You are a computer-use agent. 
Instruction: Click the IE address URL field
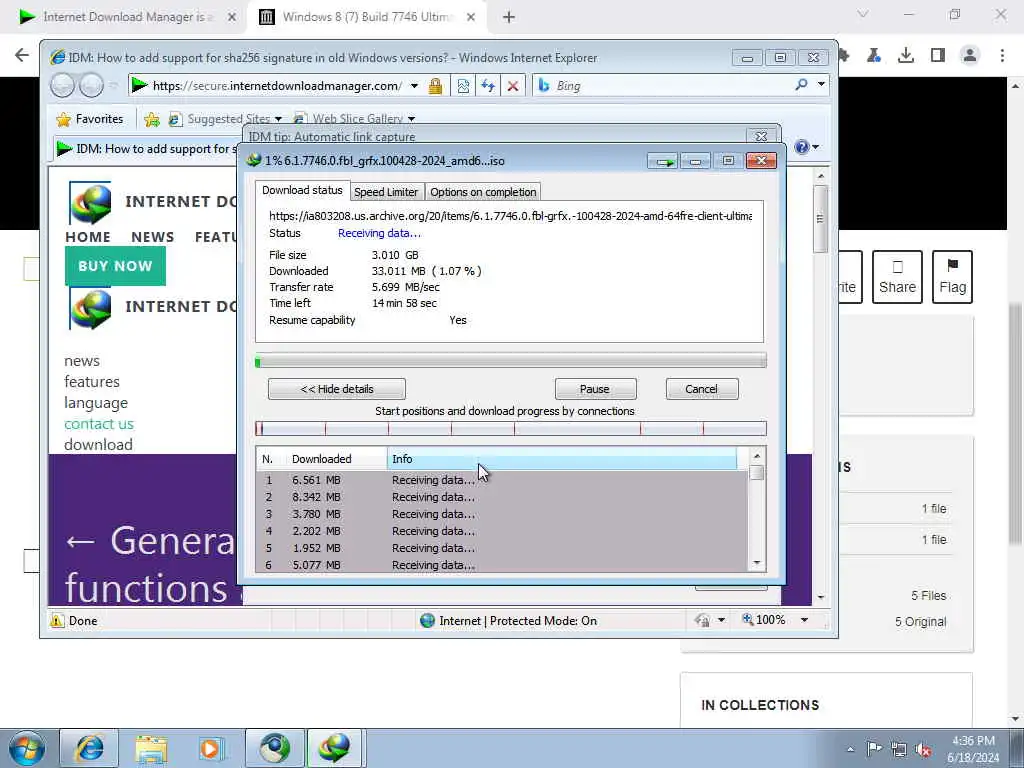278,86
